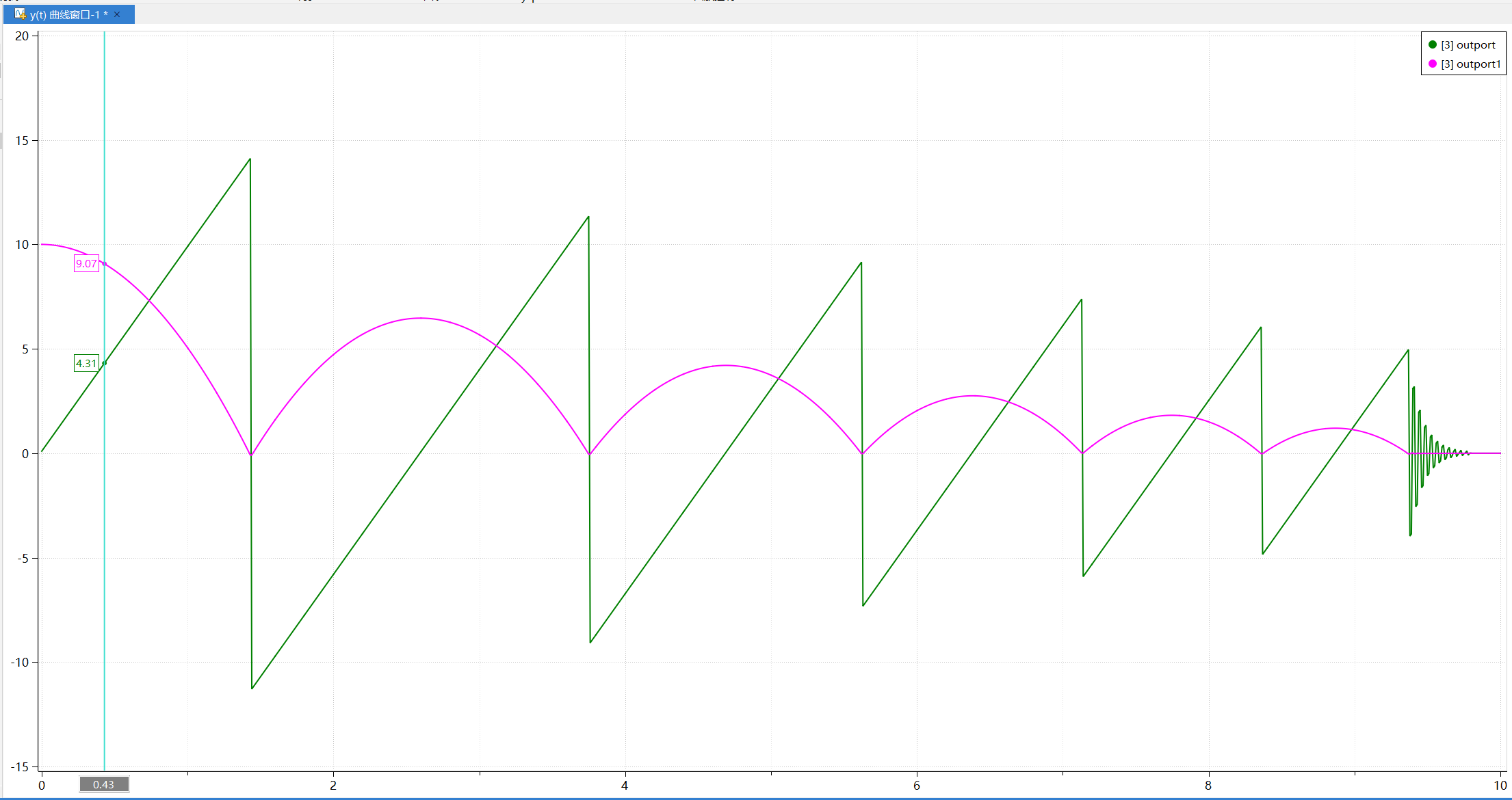Click the x-axis label 4
The height and width of the screenshot is (800, 1512).
(625, 786)
